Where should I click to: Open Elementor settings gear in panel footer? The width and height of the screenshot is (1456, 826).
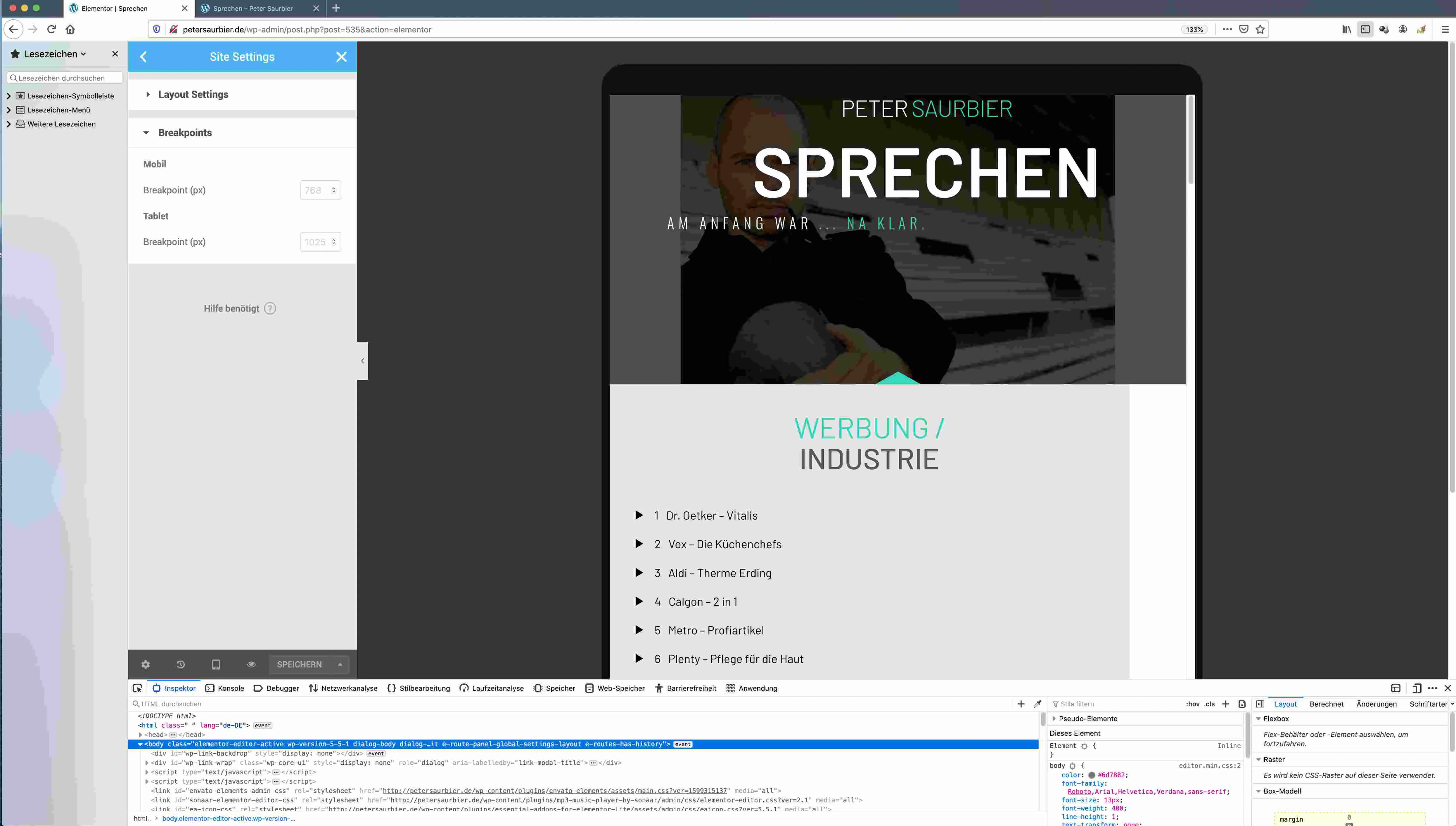(x=145, y=664)
